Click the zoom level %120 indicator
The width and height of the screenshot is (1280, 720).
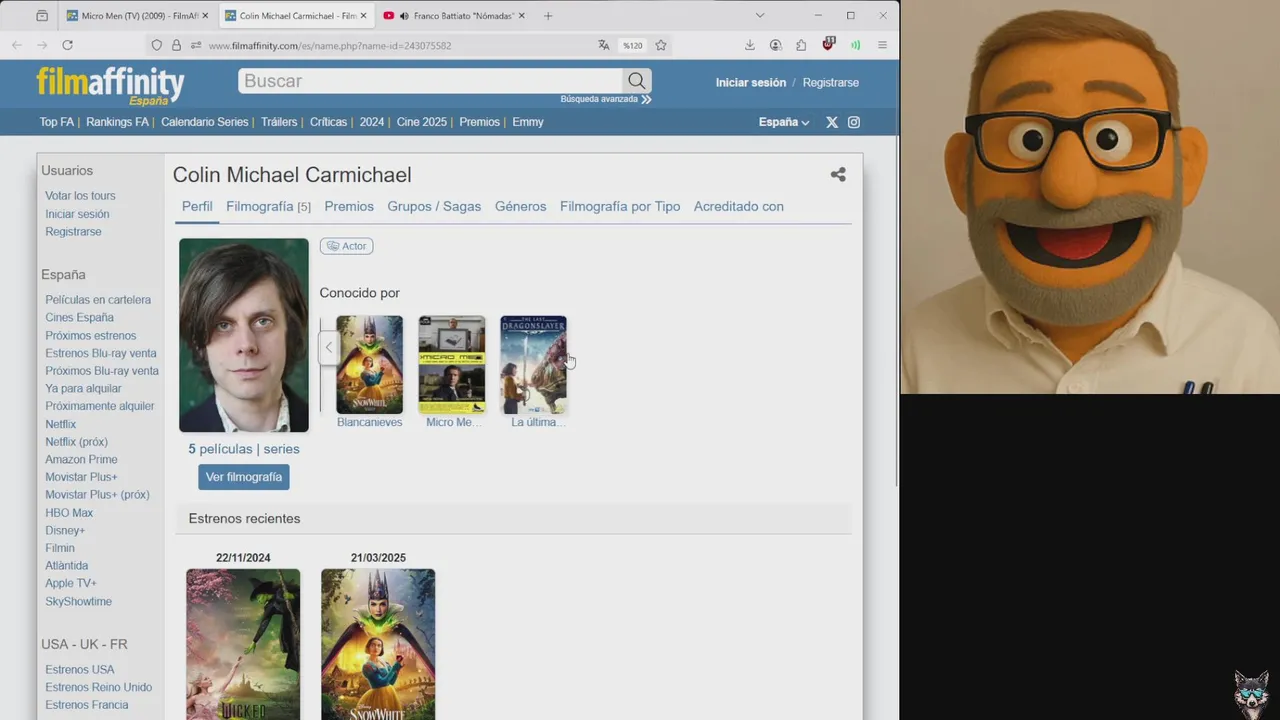pyautogui.click(x=632, y=45)
